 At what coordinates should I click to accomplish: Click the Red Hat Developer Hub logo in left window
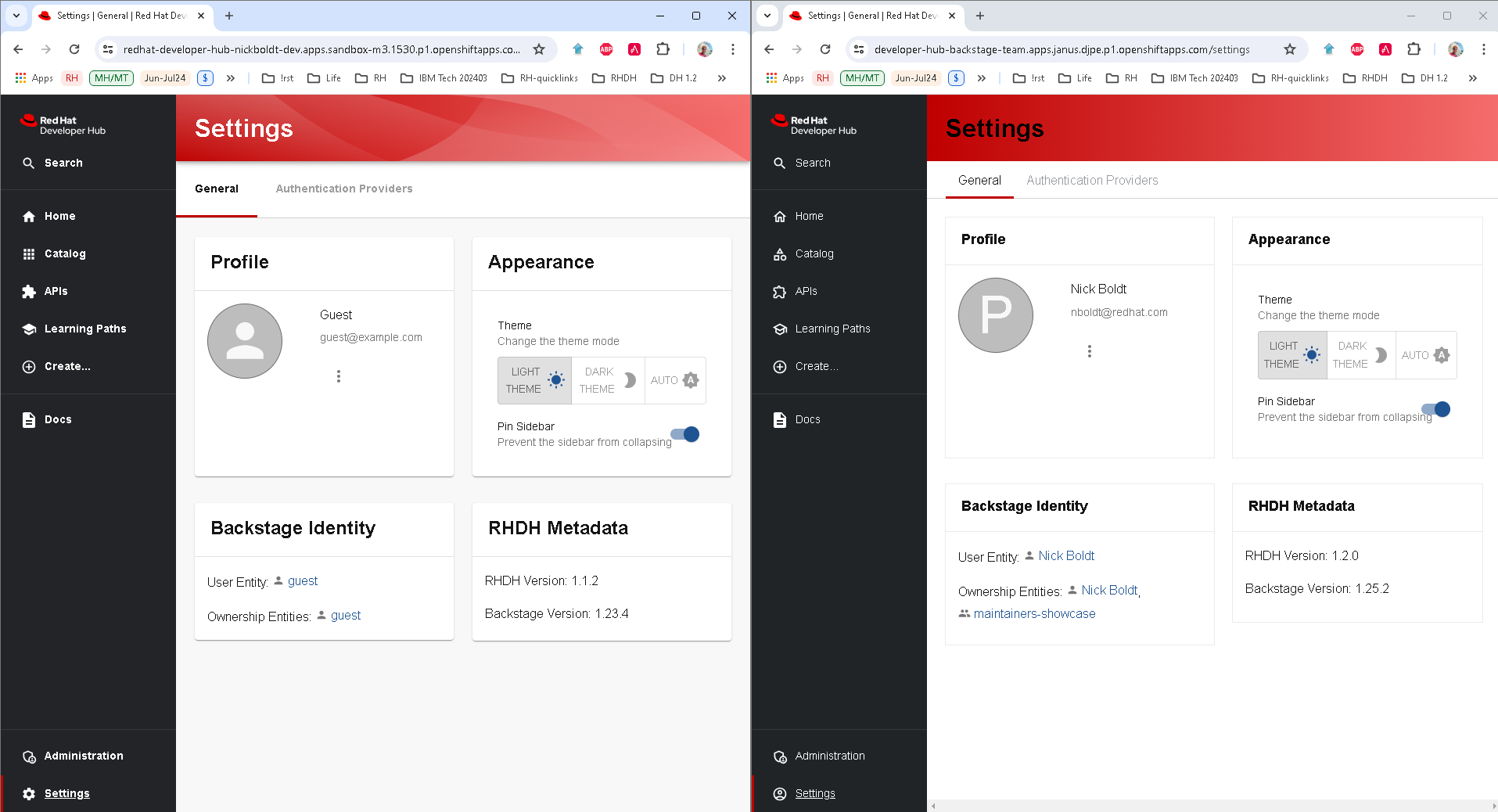[x=63, y=125]
